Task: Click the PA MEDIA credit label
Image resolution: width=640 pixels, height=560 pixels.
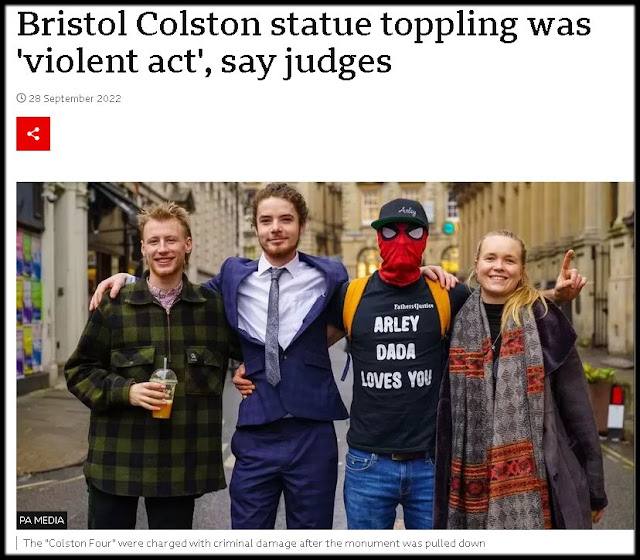Action: [42, 520]
